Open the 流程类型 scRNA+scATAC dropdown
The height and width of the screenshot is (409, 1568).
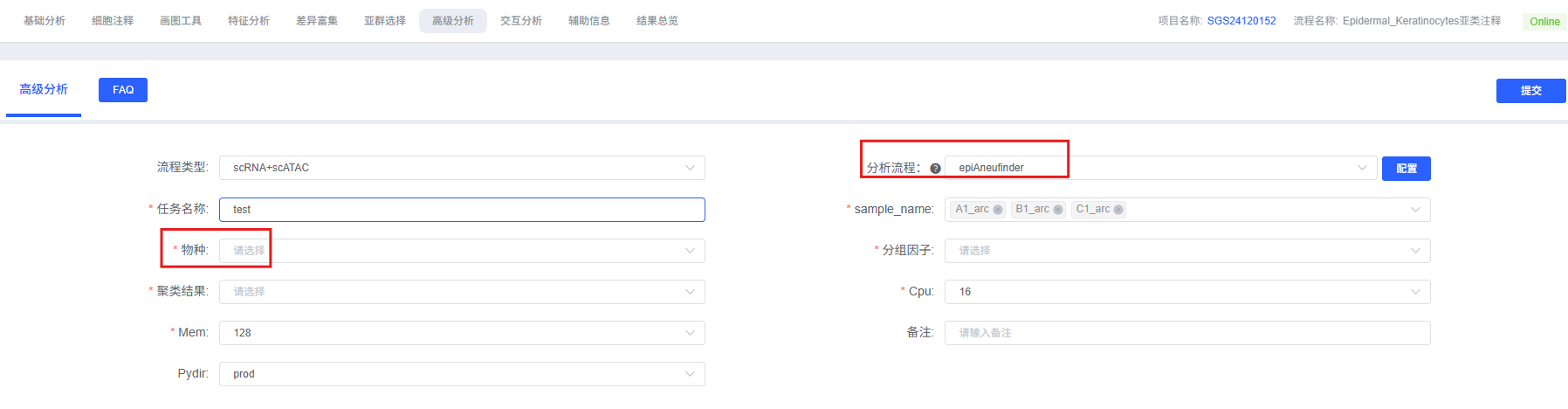click(x=462, y=168)
